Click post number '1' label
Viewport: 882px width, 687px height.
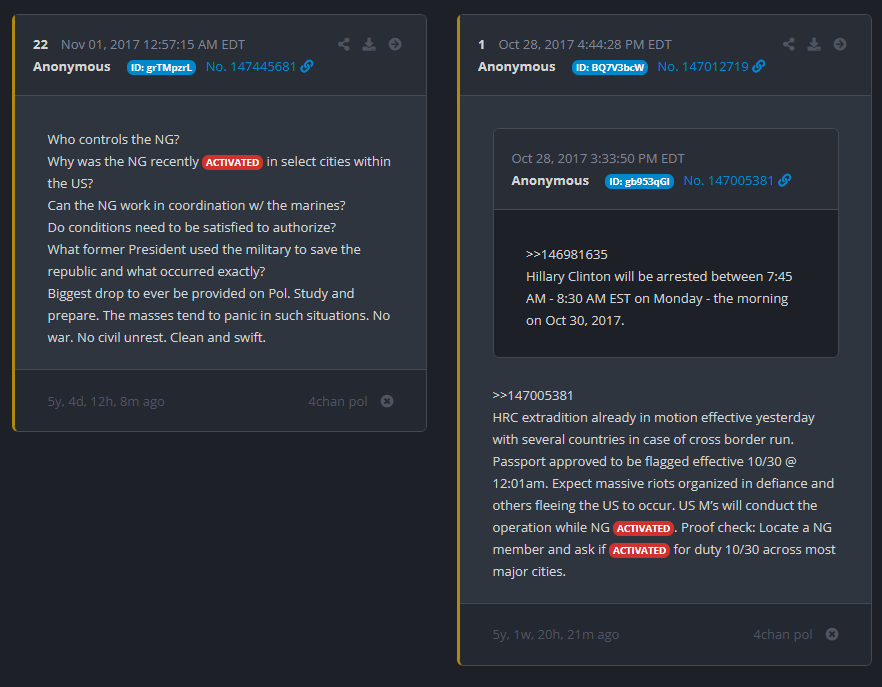coord(482,44)
